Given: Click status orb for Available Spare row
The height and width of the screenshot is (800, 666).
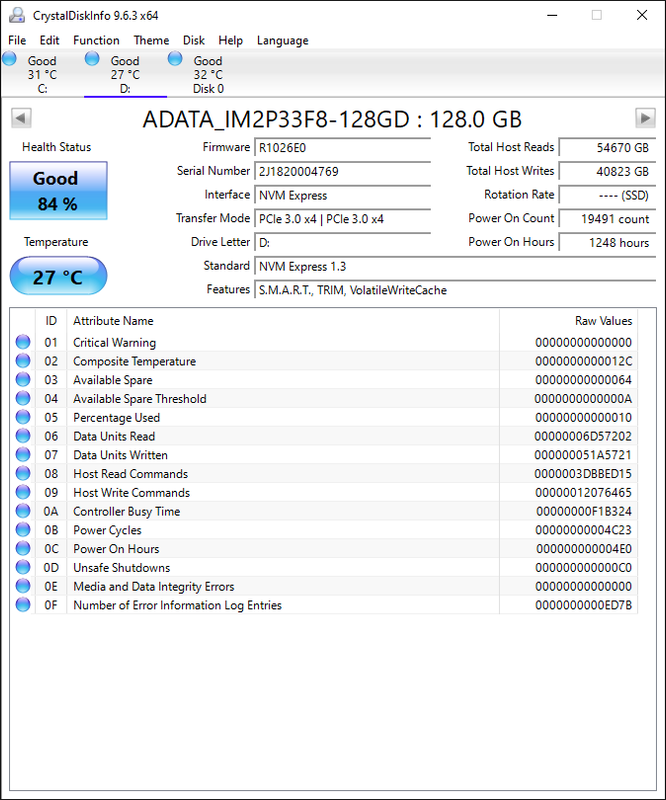Looking at the screenshot, I should coord(23,380).
